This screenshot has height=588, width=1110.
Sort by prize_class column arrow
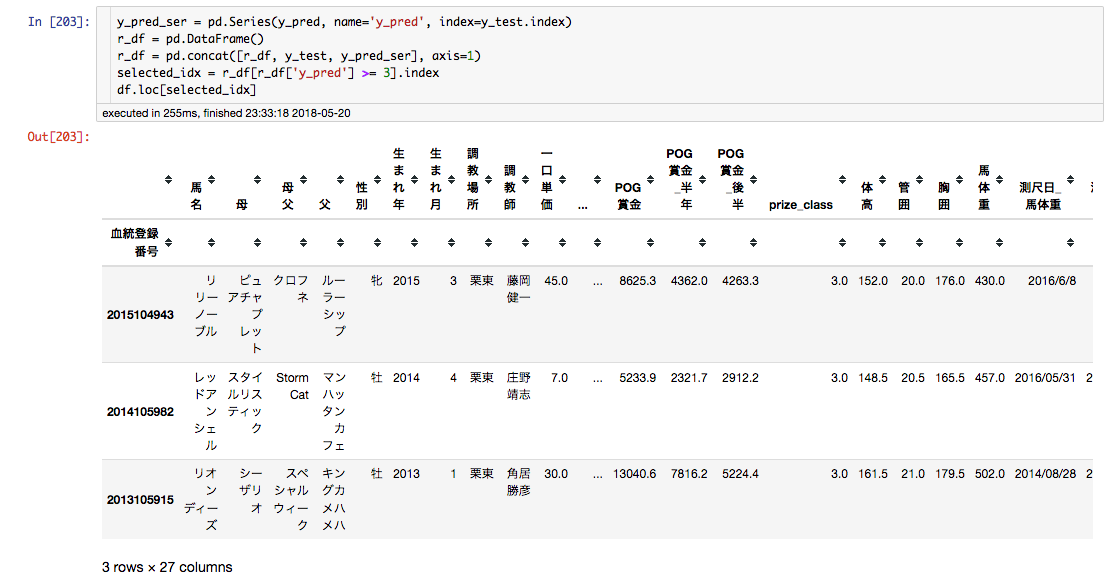(842, 180)
